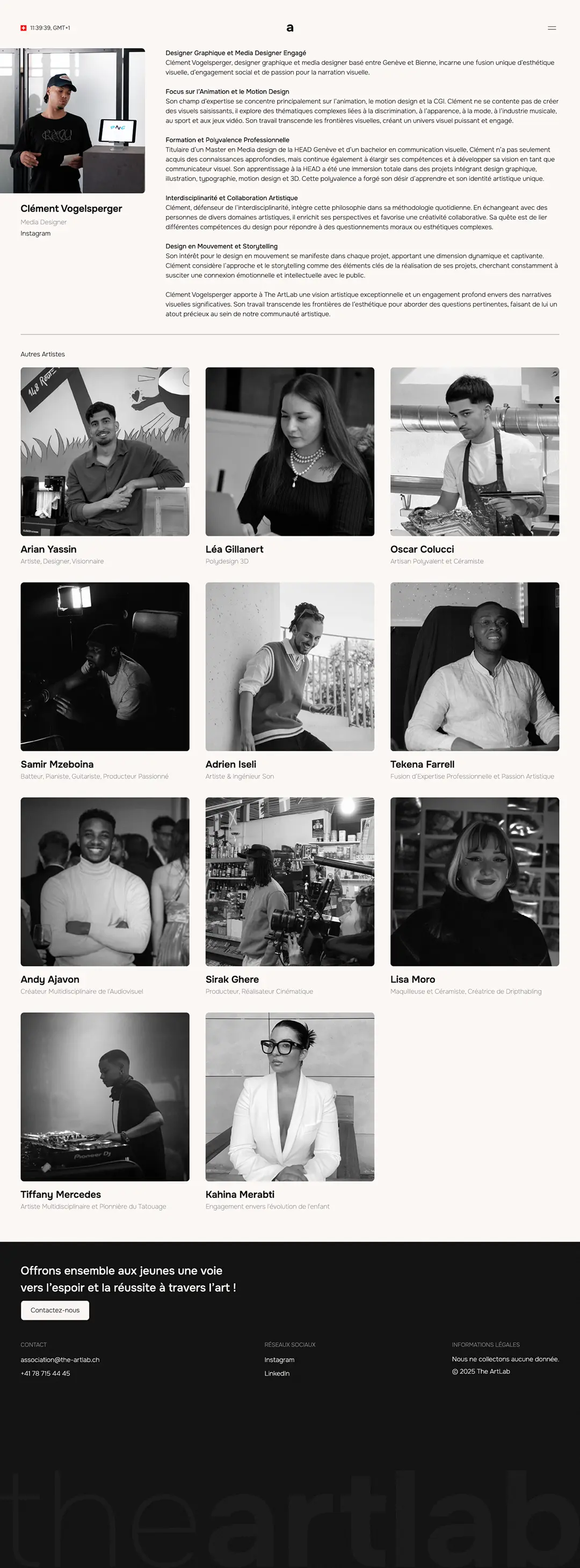The width and height of the screenshot is (580, 1568).
Task: Select Sirak Ghere's photo card
Action: 289,881
